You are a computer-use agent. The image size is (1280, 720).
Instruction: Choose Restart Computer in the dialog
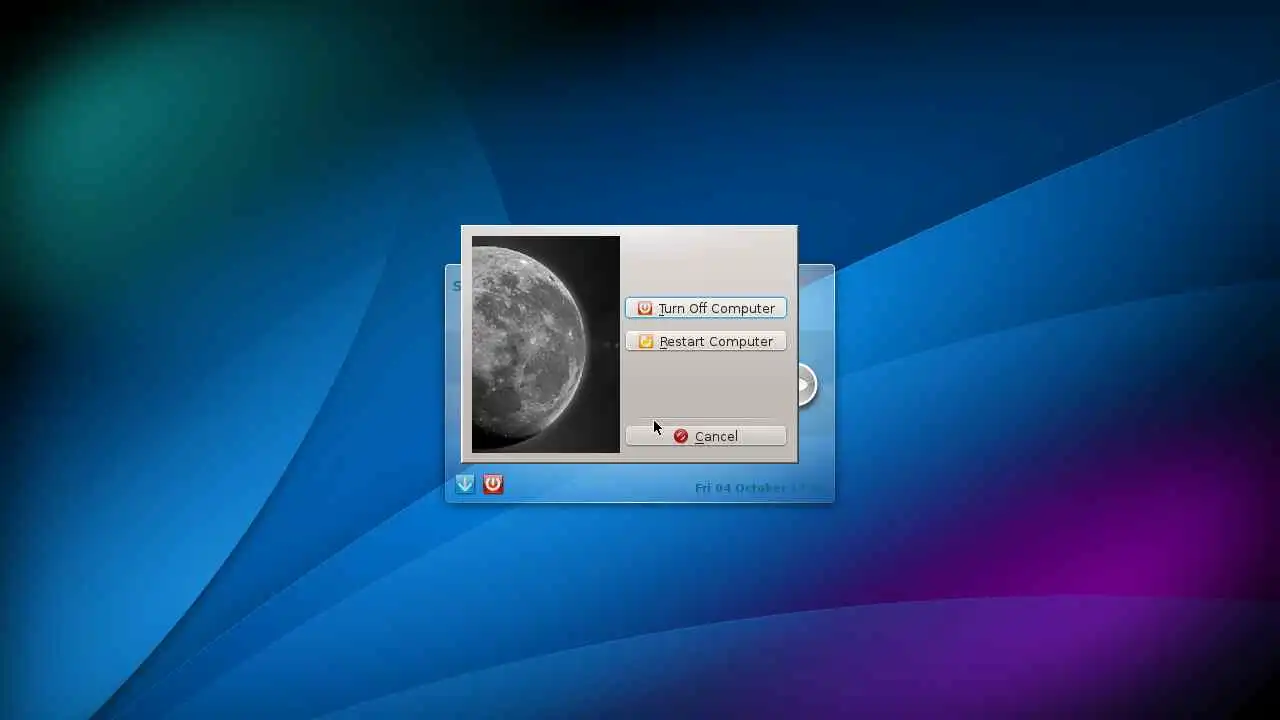click(x=706, y=341)
